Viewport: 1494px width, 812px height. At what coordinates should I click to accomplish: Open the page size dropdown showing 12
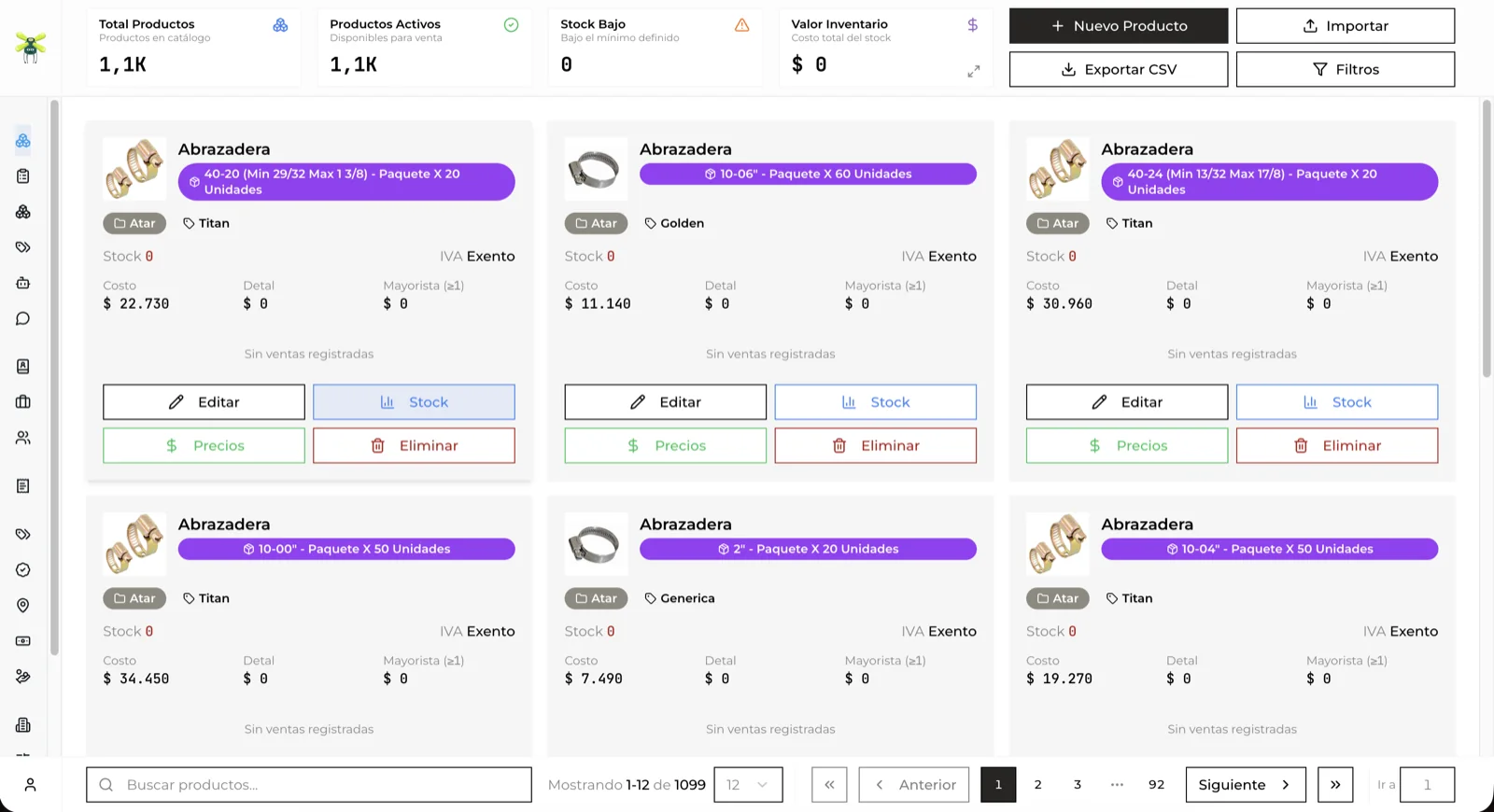748,785
